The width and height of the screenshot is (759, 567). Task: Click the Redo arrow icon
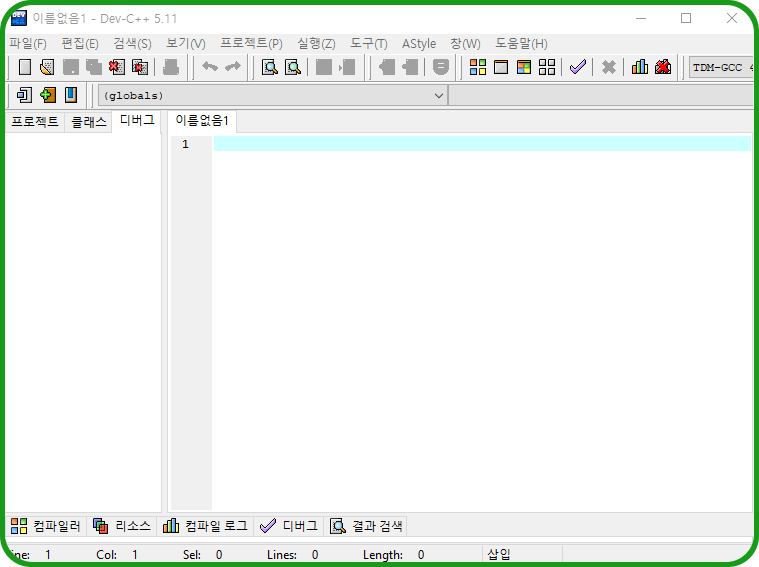(x=233, y=66)
